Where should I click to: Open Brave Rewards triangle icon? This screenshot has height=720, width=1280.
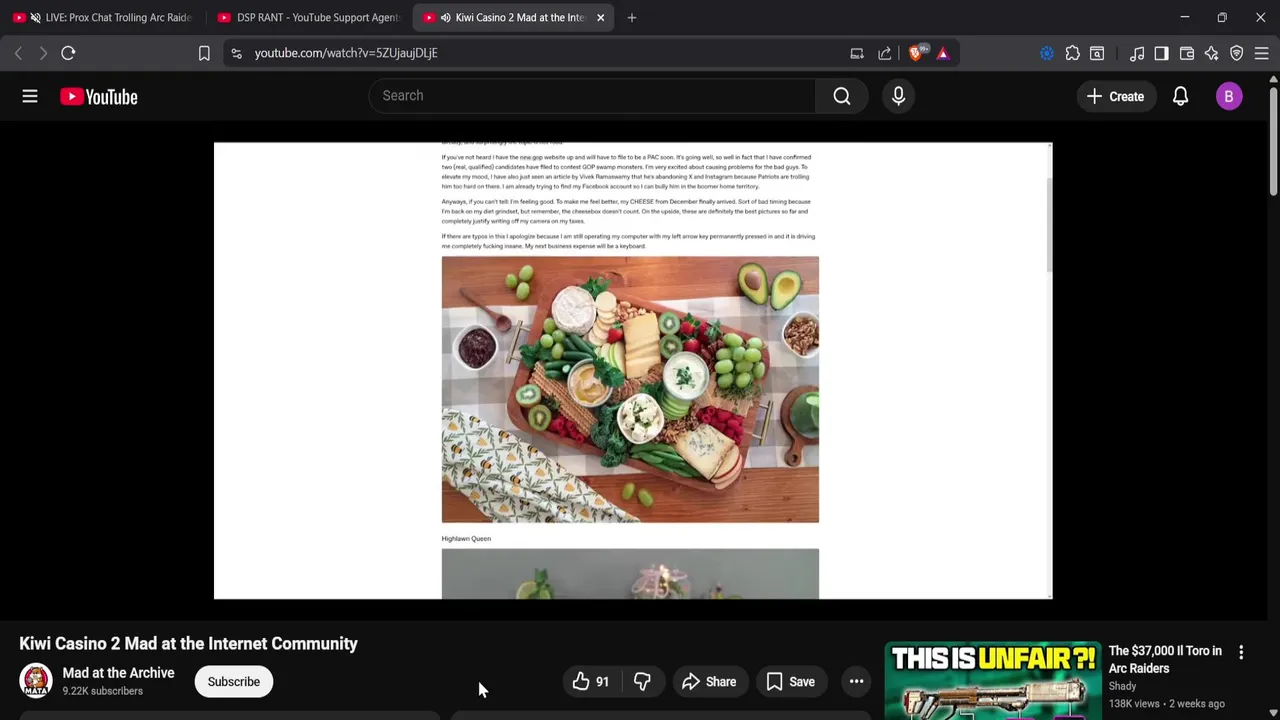(x=943, y=53)
